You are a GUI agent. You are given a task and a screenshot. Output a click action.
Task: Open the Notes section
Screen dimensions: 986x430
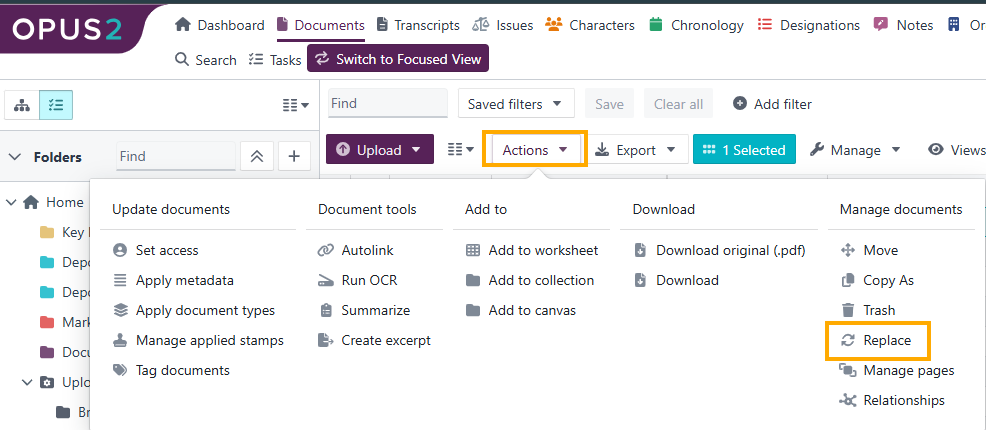pyautogui.click(x=903, y=25)
